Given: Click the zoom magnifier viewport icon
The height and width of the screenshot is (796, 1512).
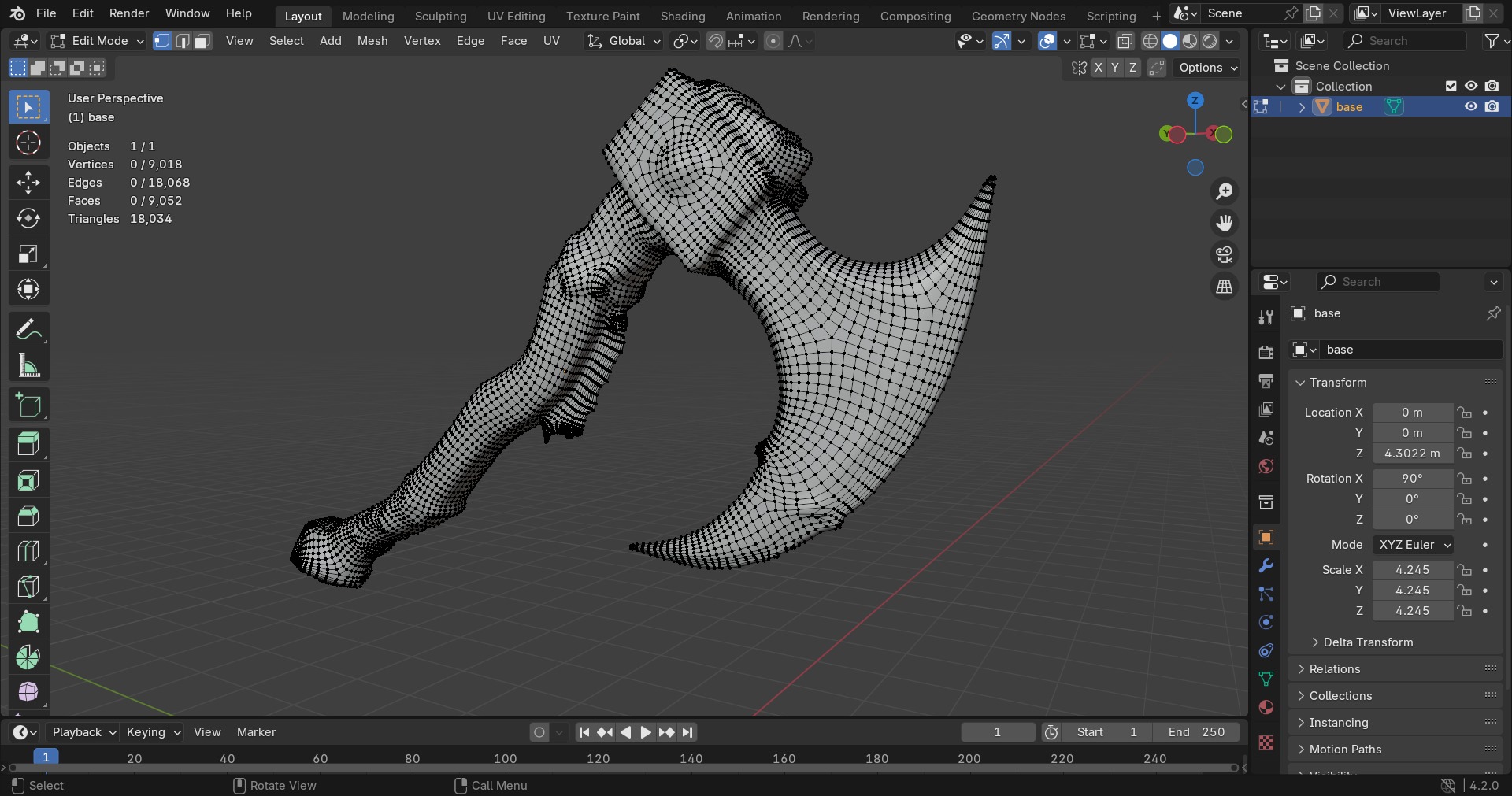Looking at the screenshot, I should (1225, 191).
